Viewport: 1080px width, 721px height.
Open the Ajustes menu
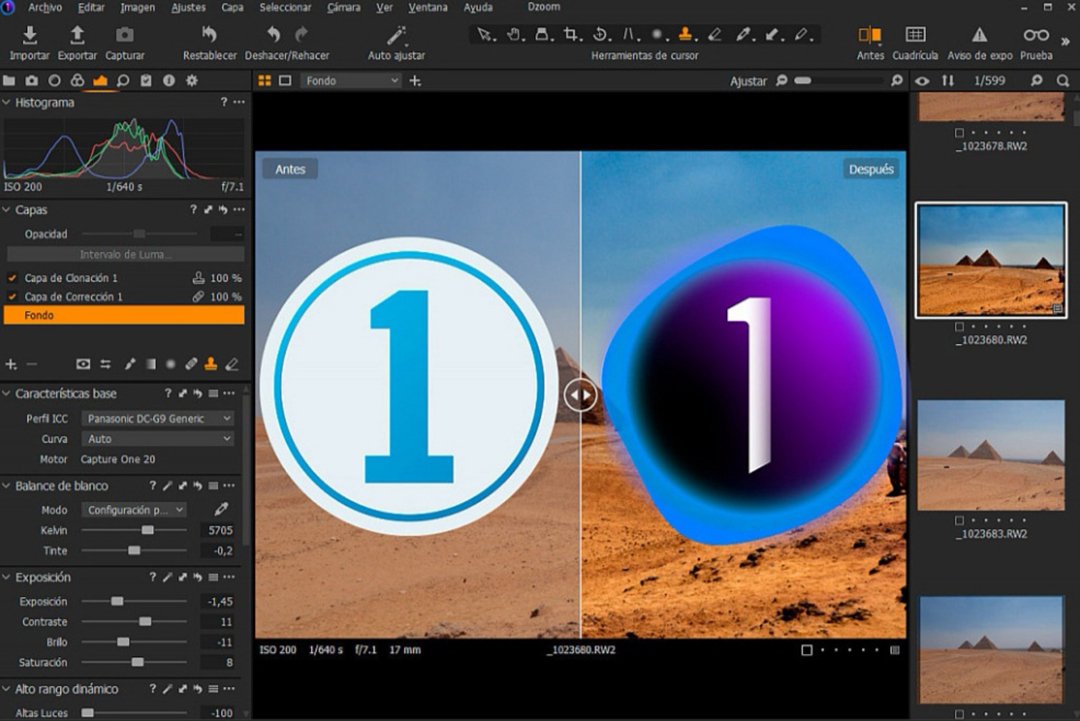(188, 7)
